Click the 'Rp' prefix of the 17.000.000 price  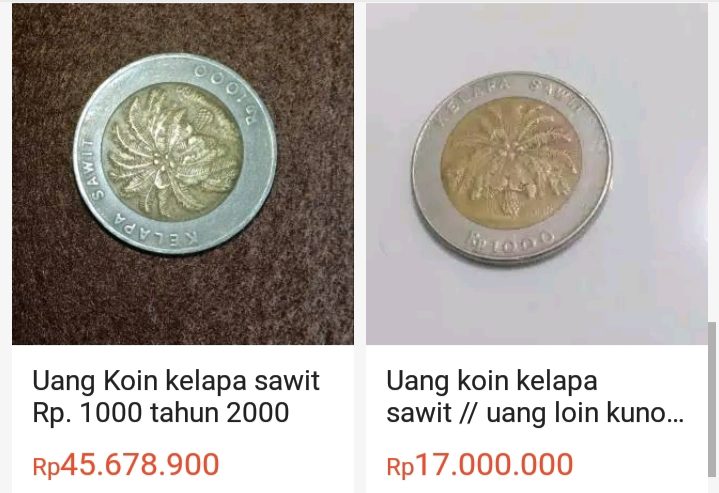click(x=400, y=467)
